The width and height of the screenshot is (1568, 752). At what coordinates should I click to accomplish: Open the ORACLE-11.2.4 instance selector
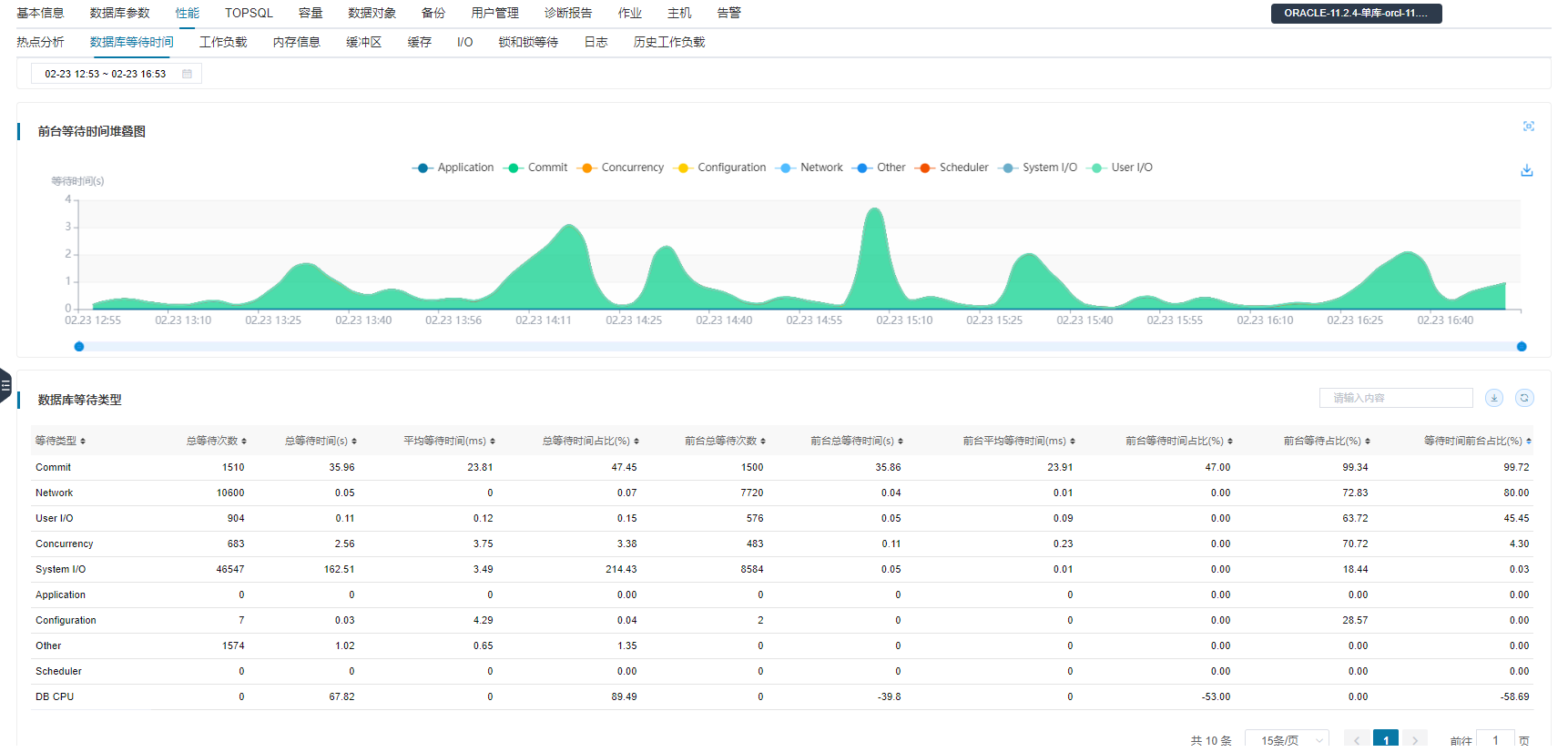tap(1355, 14)
